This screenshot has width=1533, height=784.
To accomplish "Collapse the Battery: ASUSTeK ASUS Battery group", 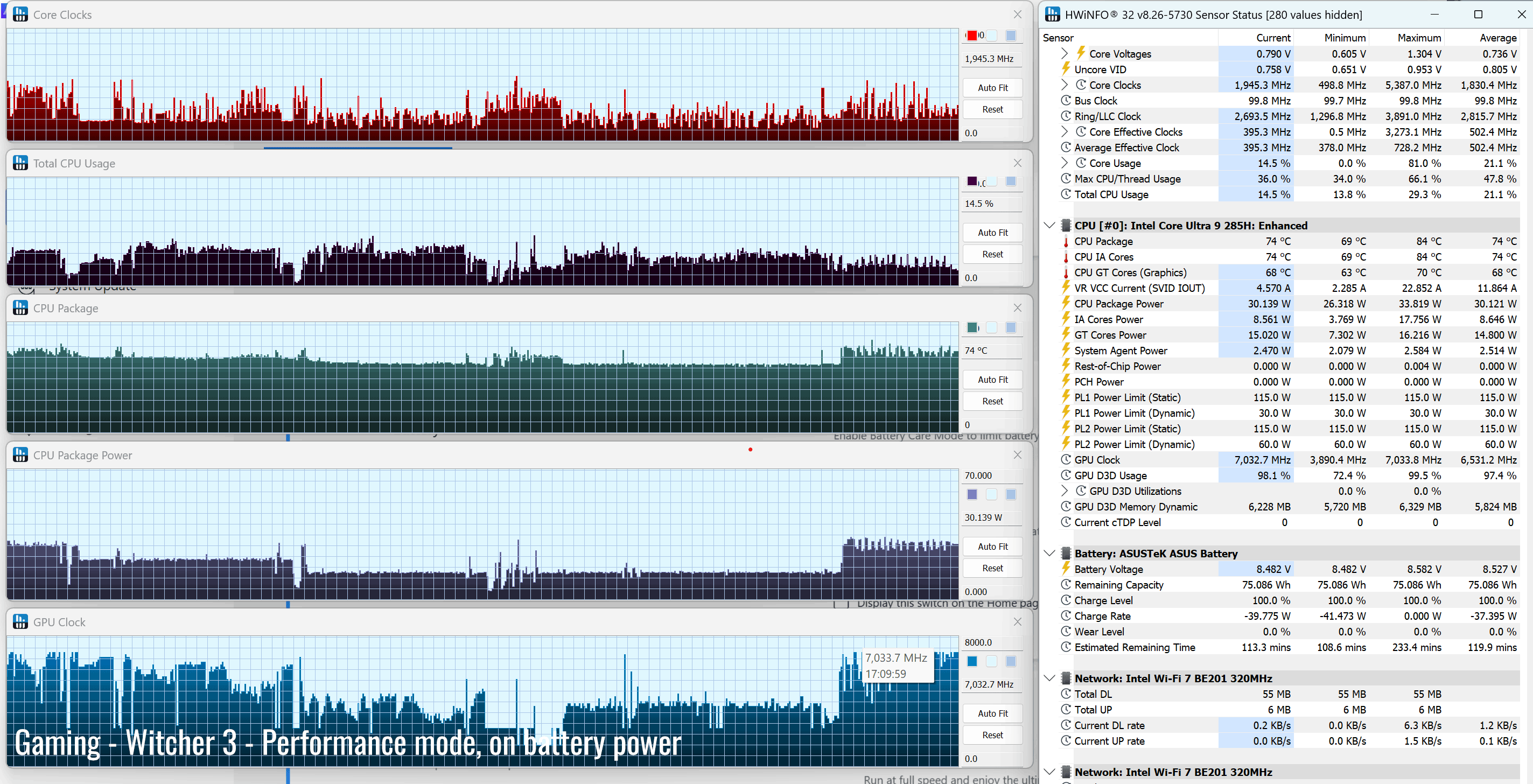I will (1050, 554).
